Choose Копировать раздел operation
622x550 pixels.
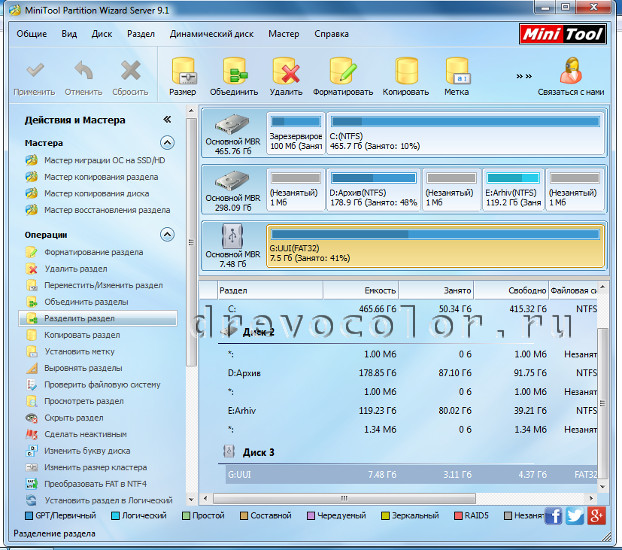73,335
